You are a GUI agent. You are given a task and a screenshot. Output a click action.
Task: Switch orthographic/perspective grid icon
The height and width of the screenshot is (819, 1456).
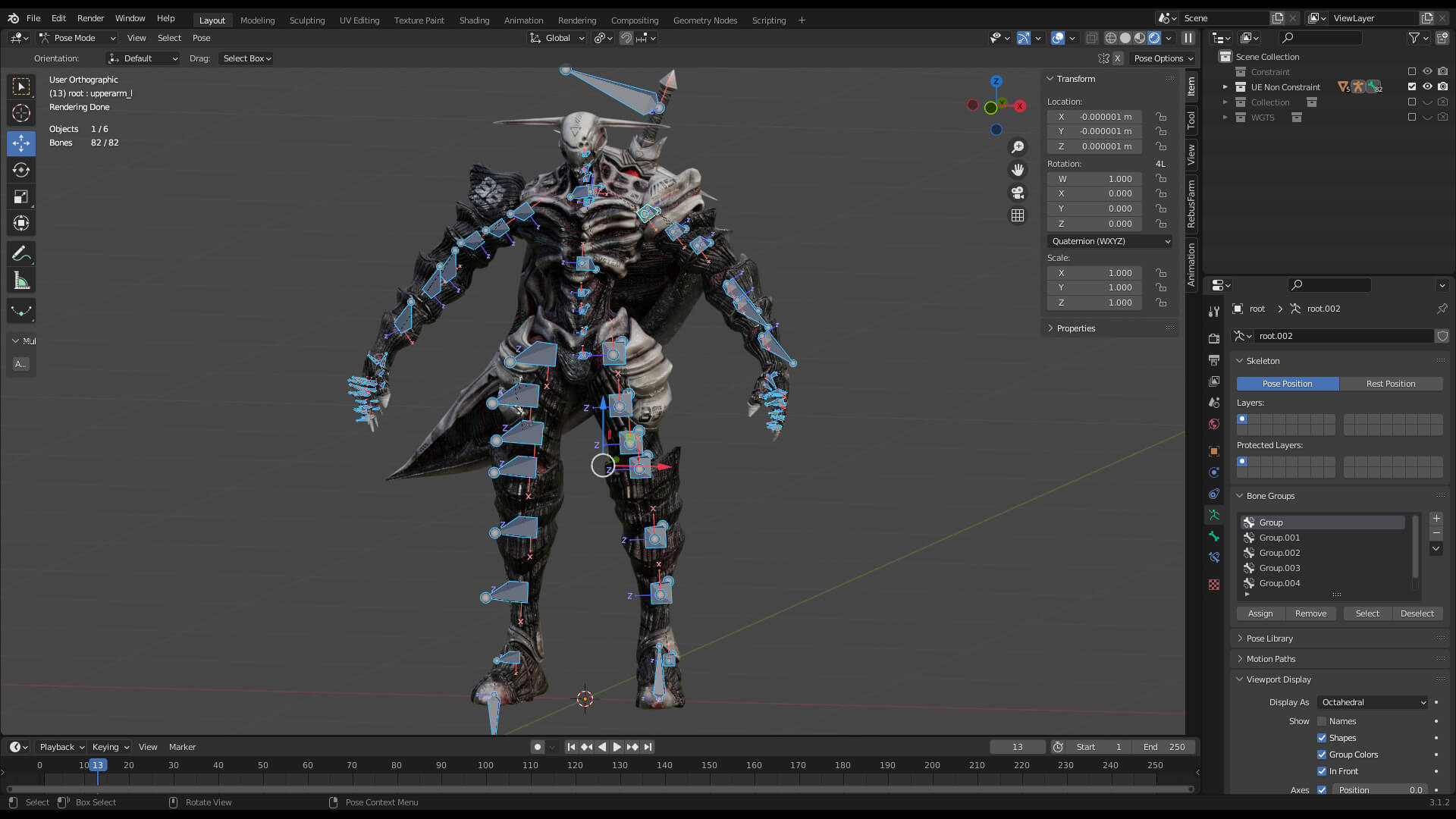[1018, 215]
